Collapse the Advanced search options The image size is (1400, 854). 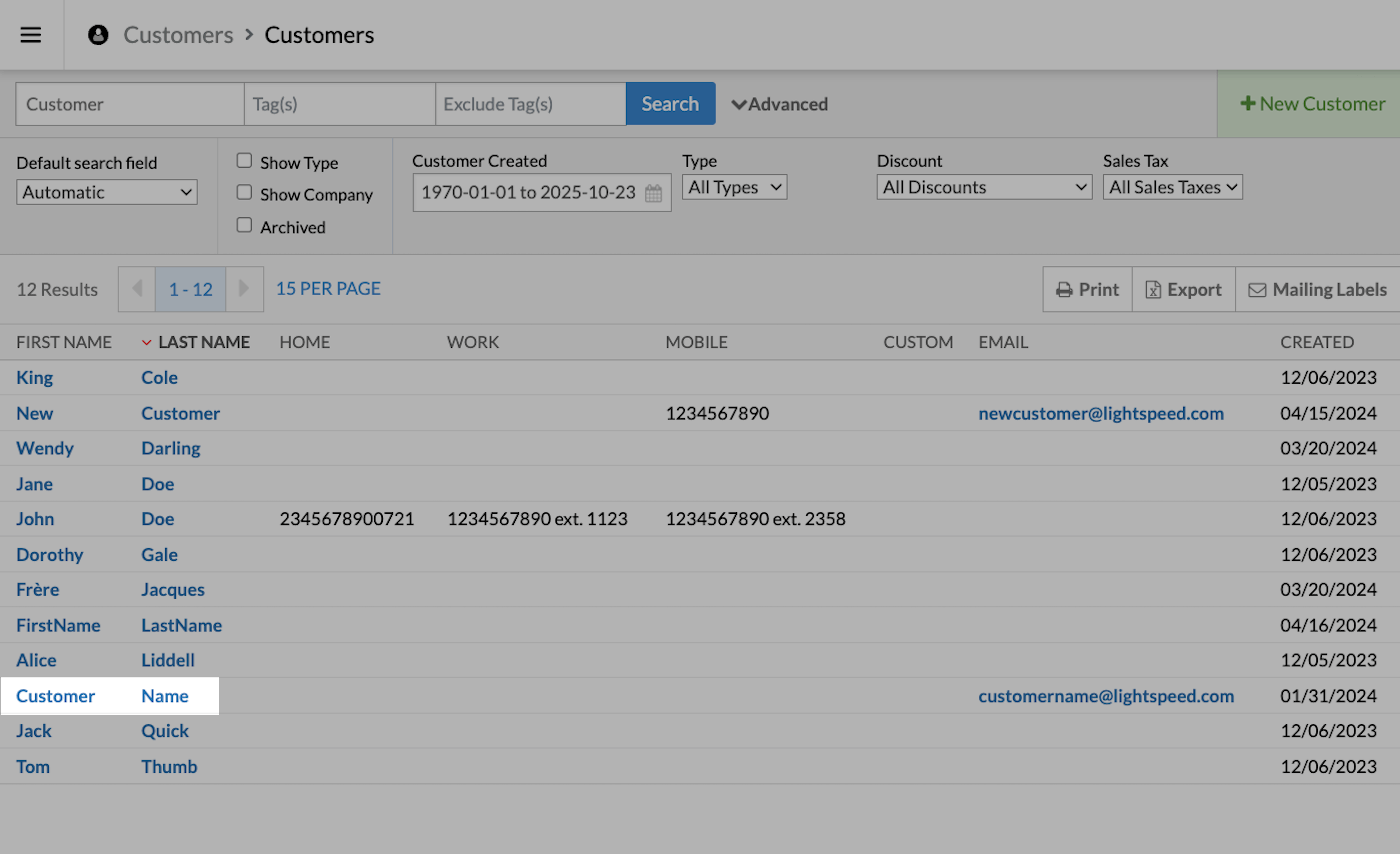pos(780,104)
